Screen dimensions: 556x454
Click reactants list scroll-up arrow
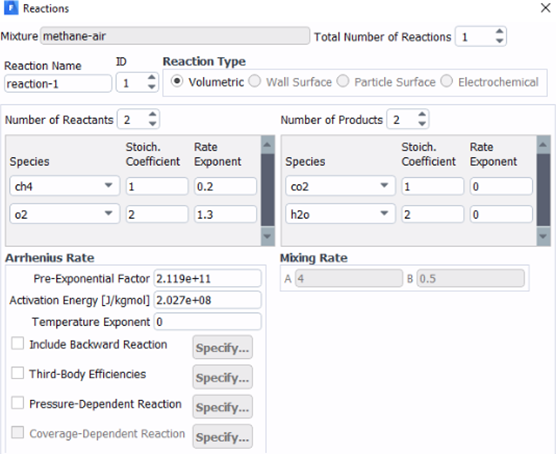point(268,145)
